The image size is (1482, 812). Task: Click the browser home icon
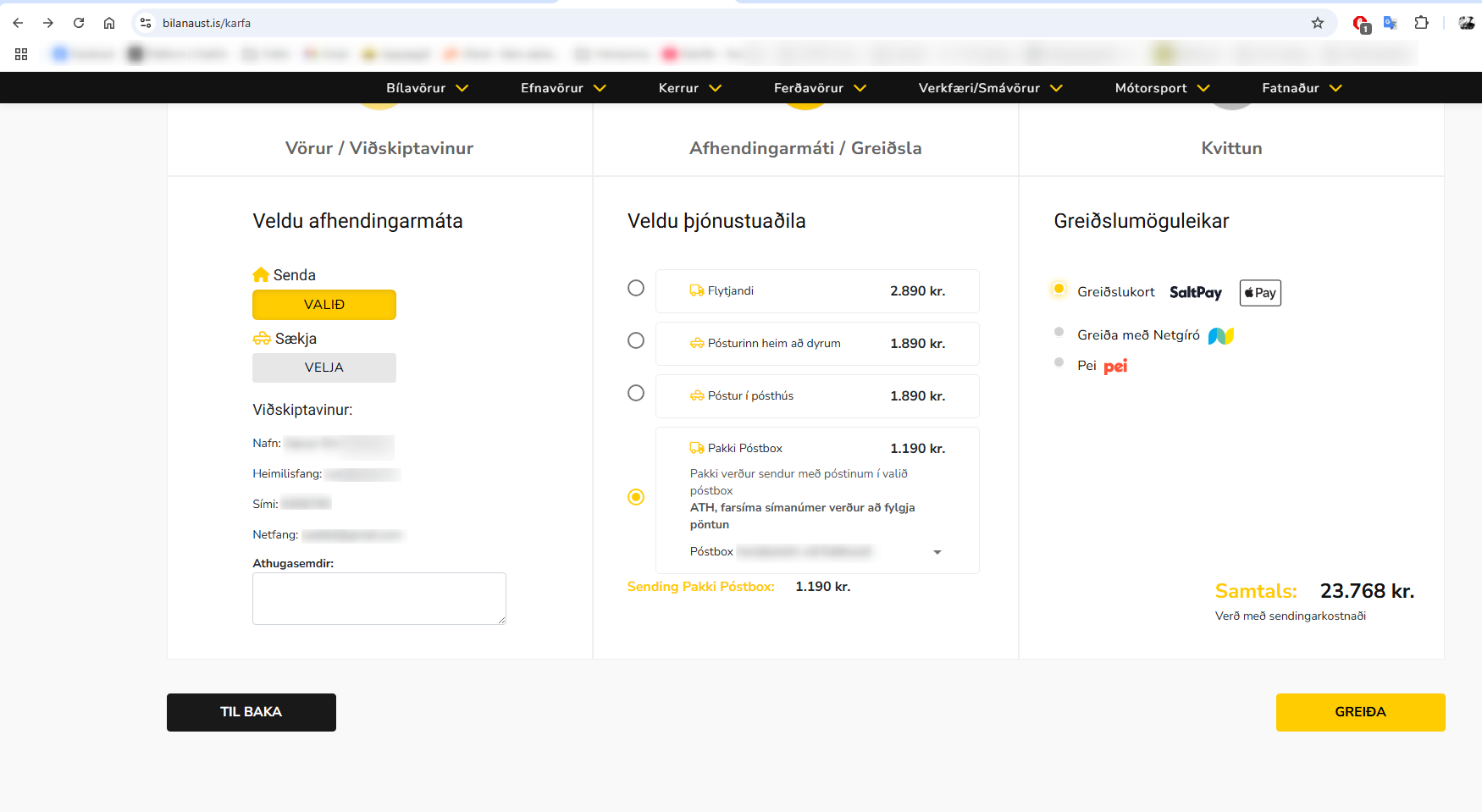tap(109, 23)
